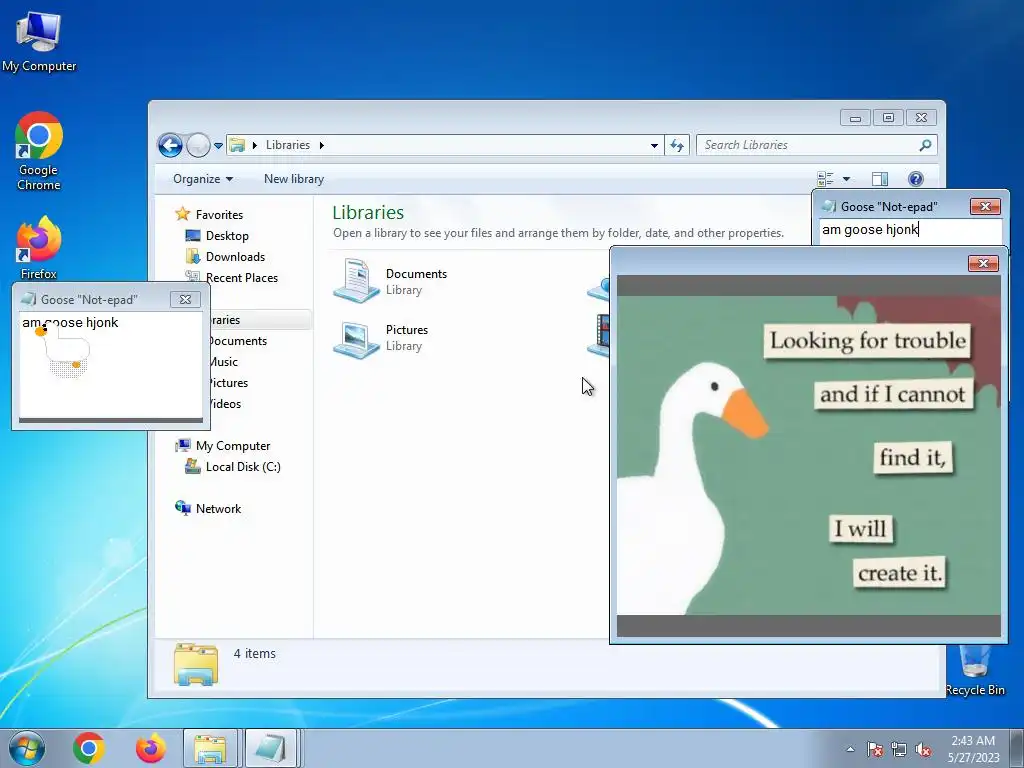Open the Recycle Bin icon

click(974, 671)
